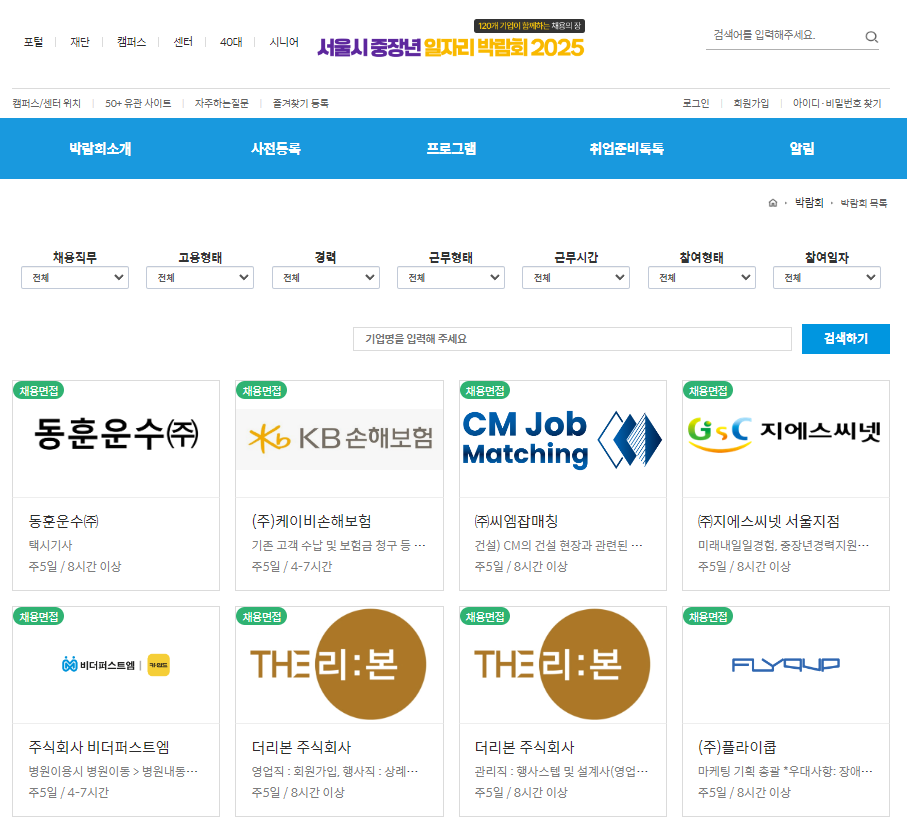Open the 비더퍼스트엠 logo thumbnail
The image size is (907, 822).
[x=116, y=665]
